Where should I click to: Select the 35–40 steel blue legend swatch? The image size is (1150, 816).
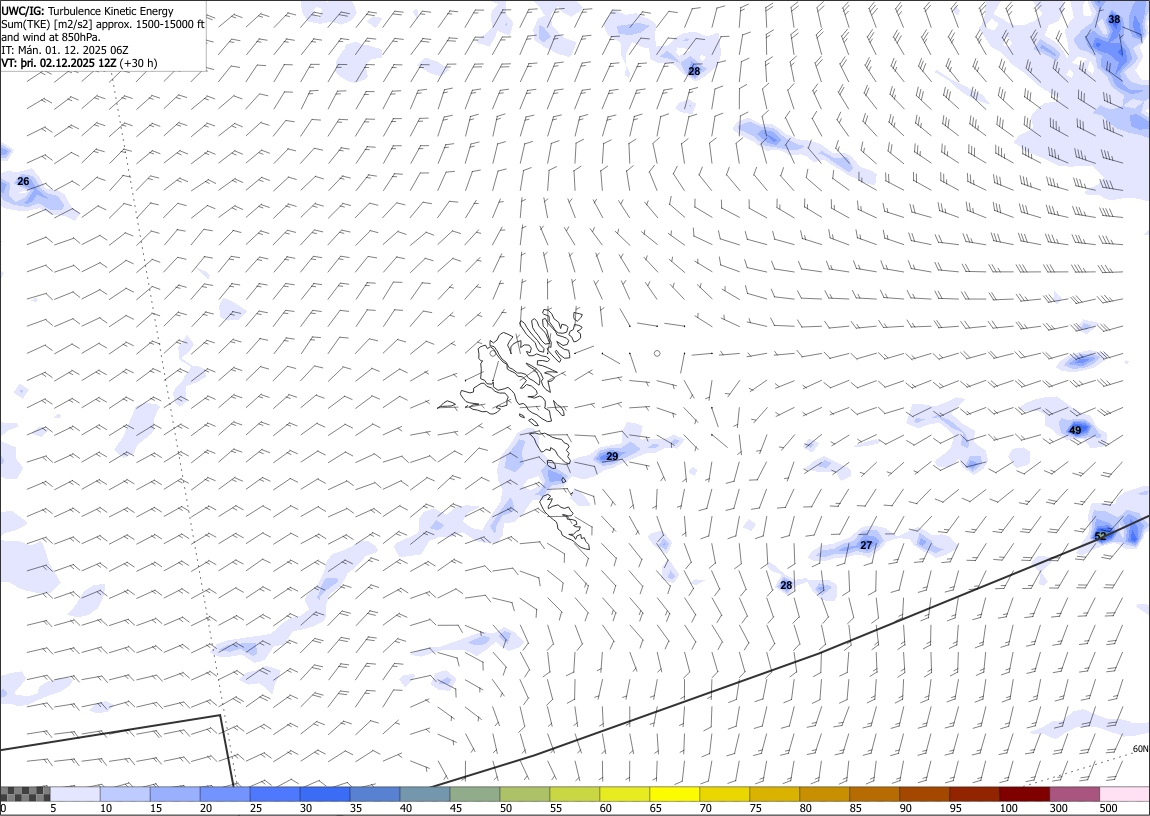pyautogui.click(x=375, y=794)
